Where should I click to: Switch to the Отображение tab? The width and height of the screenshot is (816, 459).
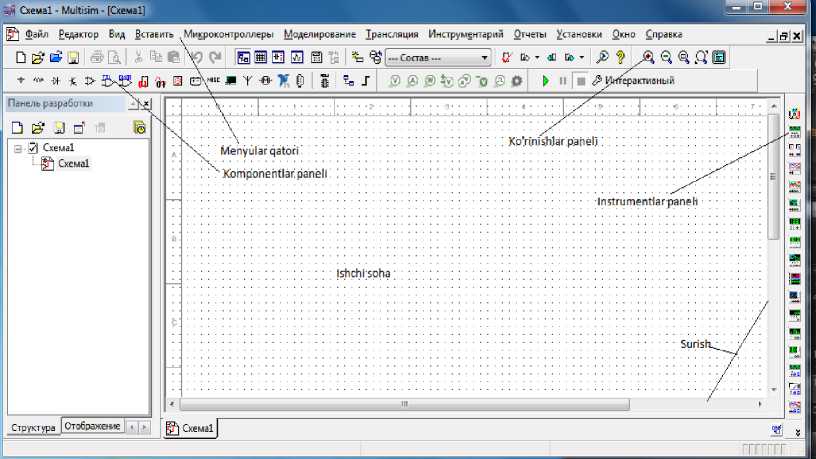[x=93, y=426]
